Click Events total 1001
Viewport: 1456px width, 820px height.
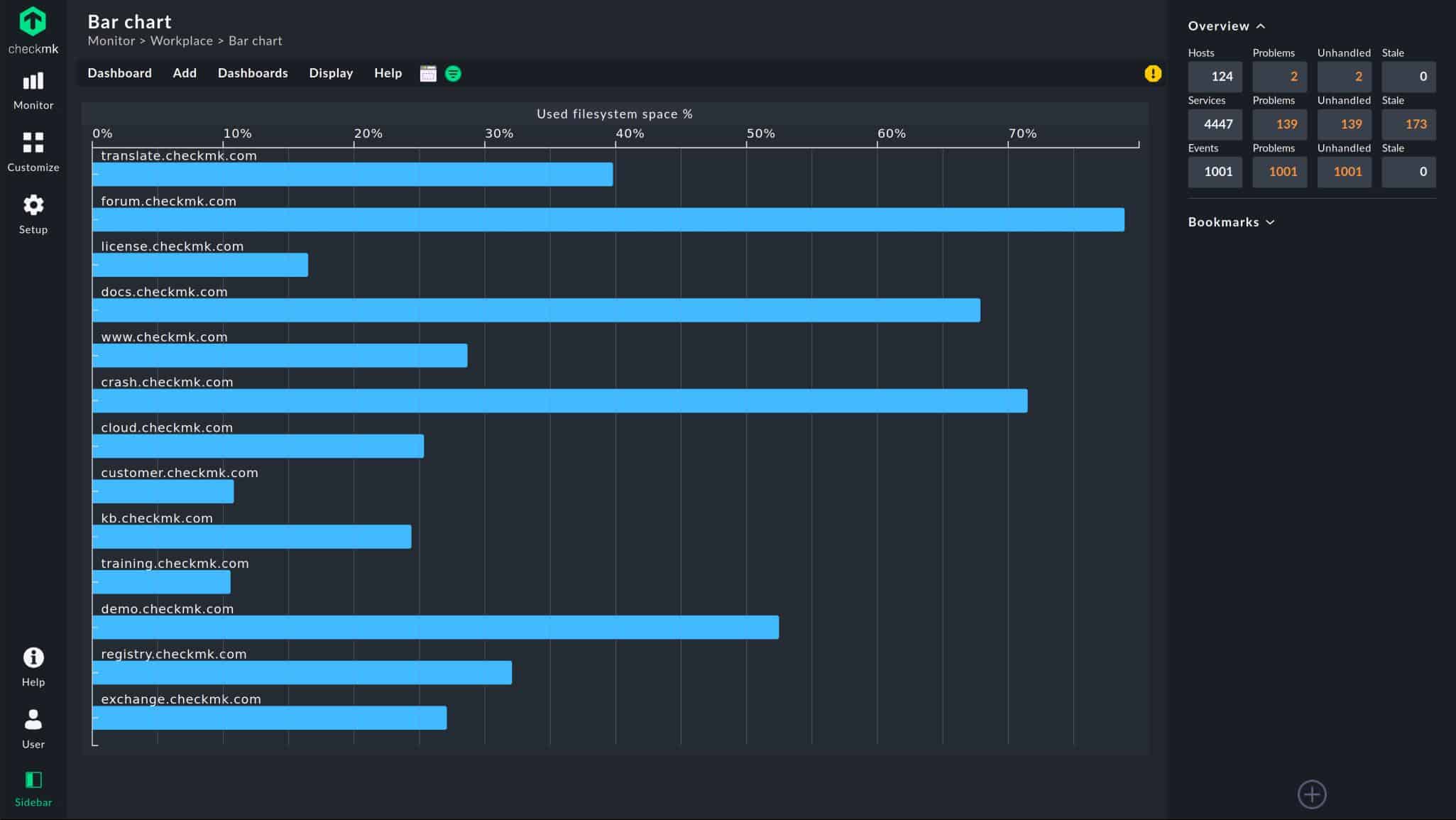[x=1215, y=172]
